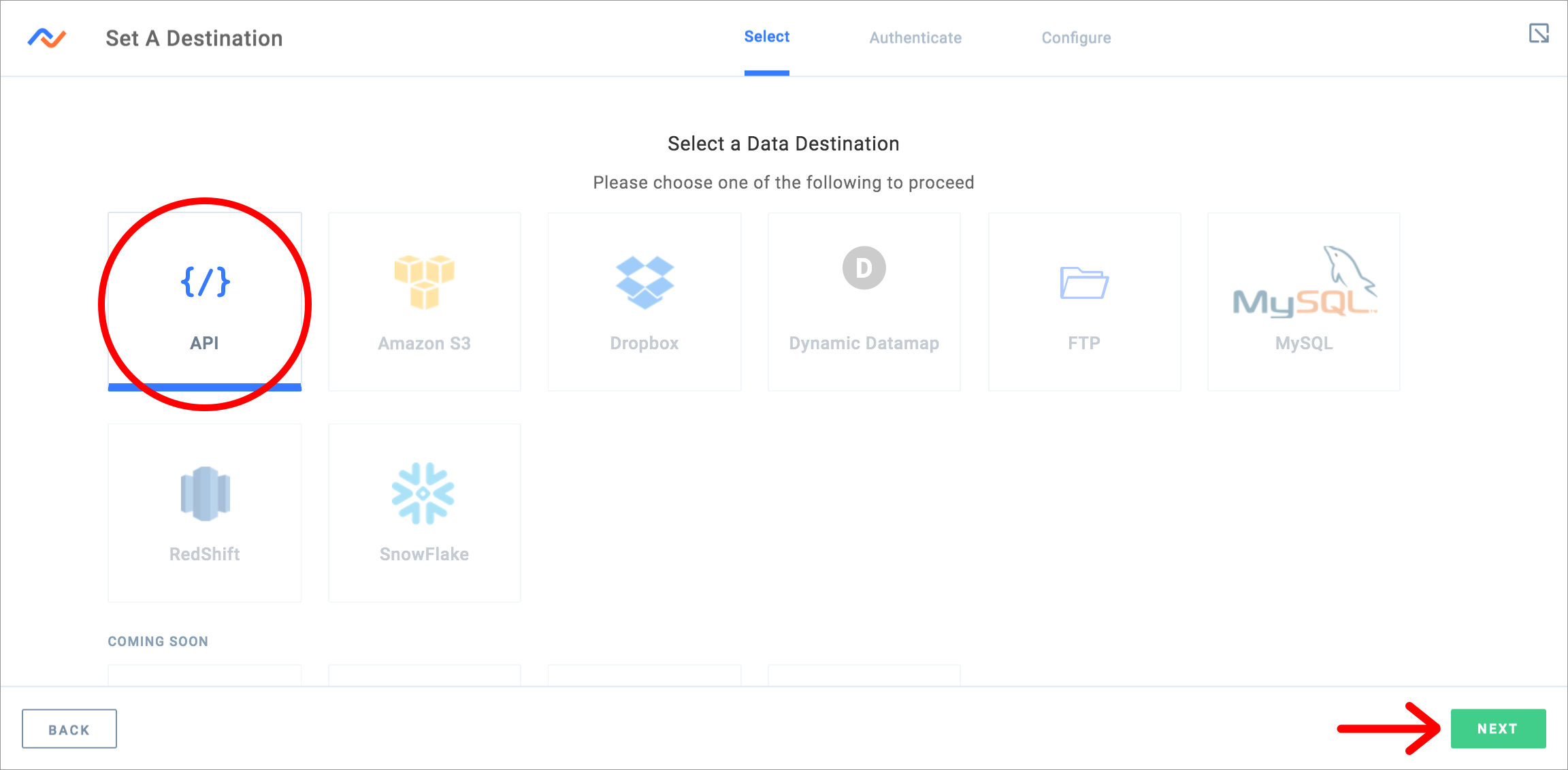1568x770 pixels.
Task: Click the Set A Destination title
Action: (x=194, y=38)
